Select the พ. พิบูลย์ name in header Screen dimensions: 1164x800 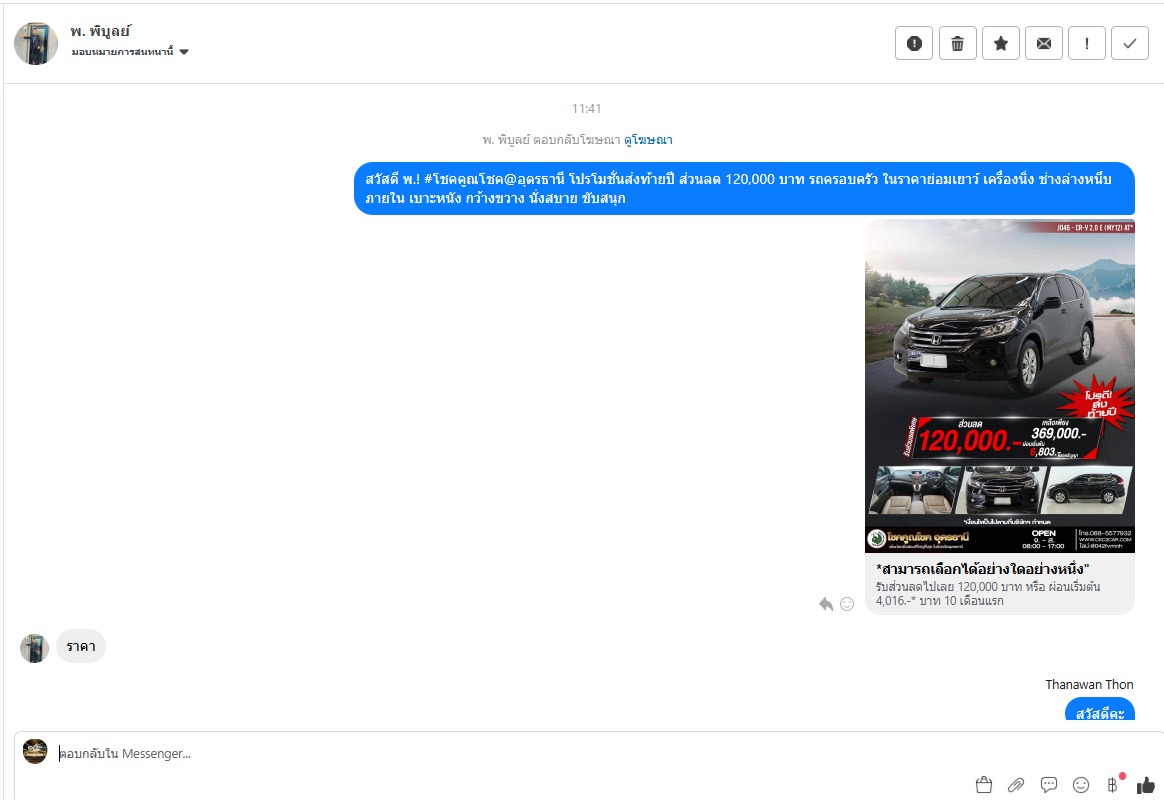click(x=100, y=31)
